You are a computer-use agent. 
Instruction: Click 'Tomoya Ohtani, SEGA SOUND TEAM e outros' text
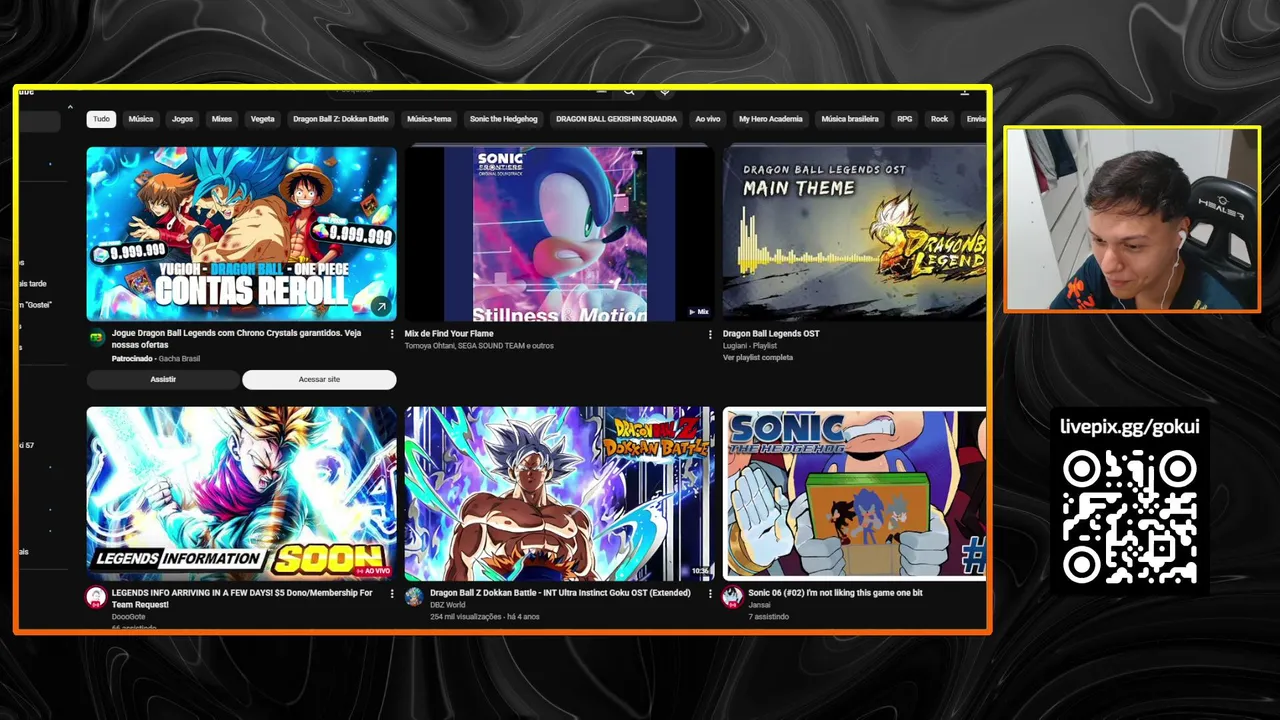click(x=479, y=346)
